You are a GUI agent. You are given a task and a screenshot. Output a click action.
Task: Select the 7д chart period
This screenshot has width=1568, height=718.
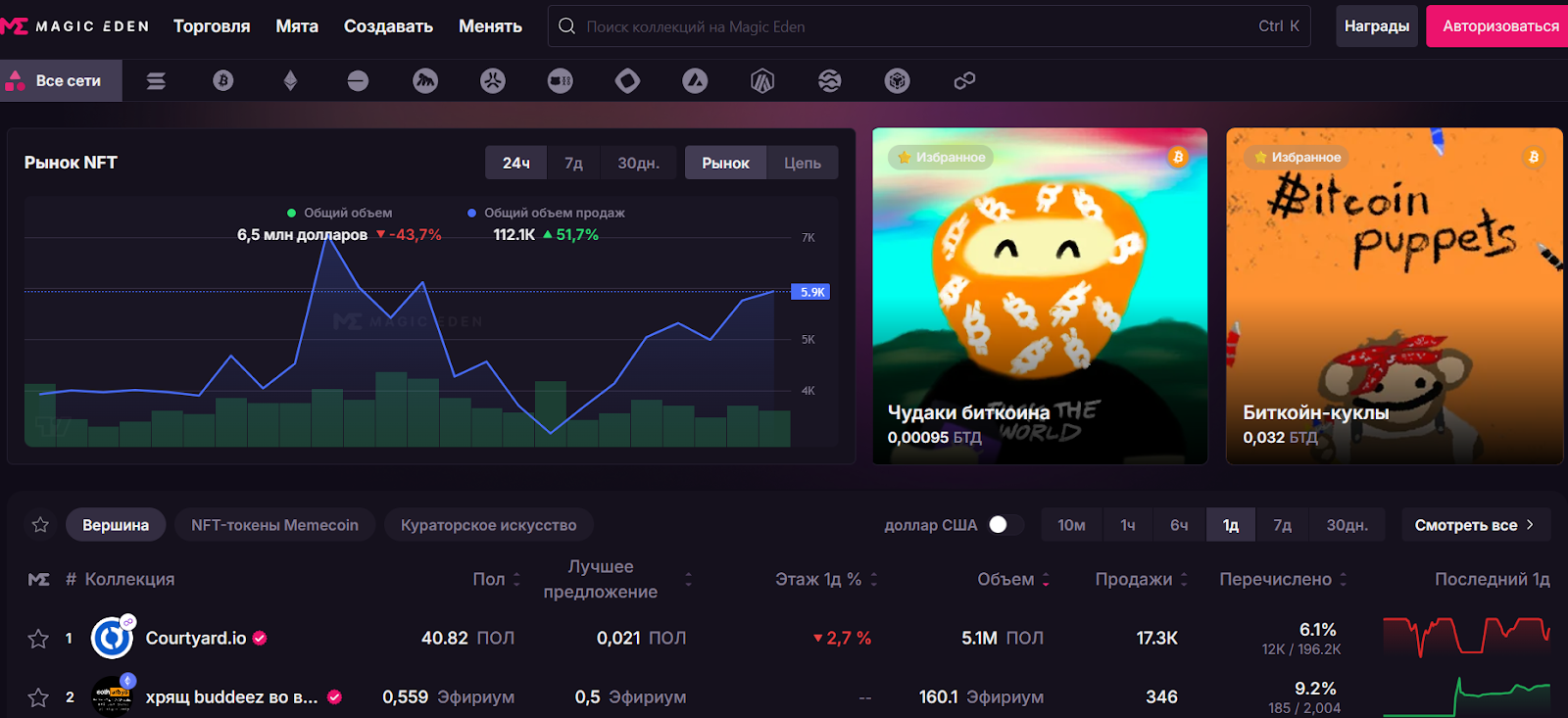(x=573, y=164)
